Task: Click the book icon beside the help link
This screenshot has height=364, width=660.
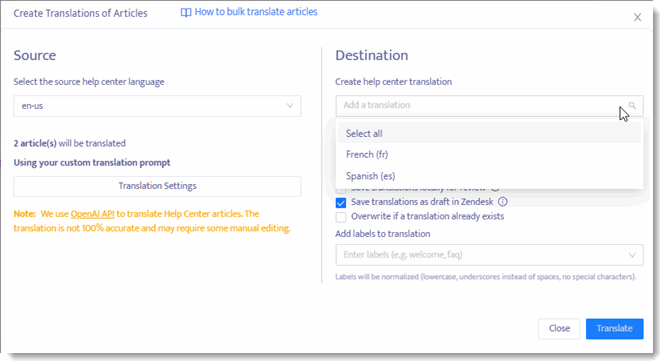Action: (x=186, y=13)
